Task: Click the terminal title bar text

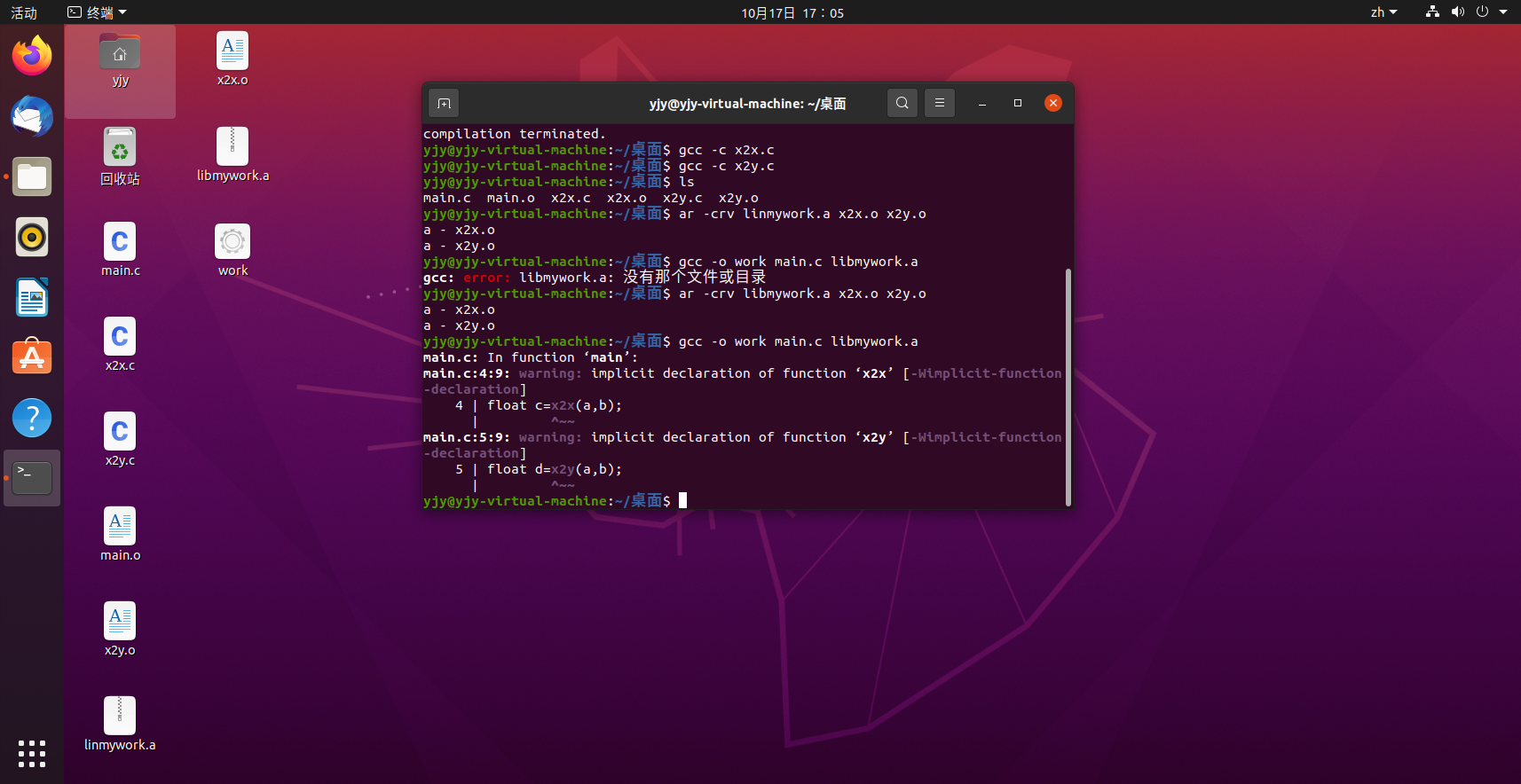Action: [x=747, y=104]
